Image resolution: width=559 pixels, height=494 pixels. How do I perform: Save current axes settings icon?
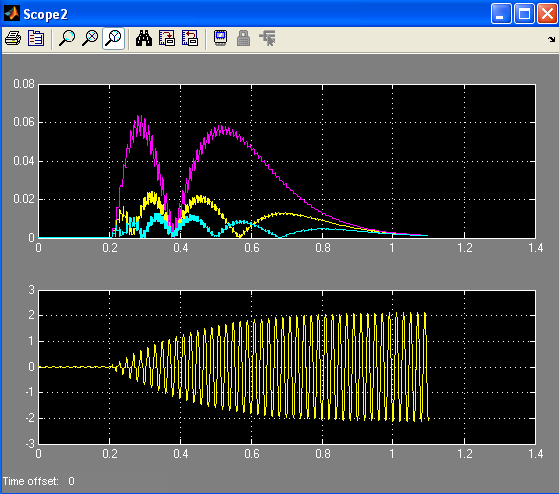[167, 38]
